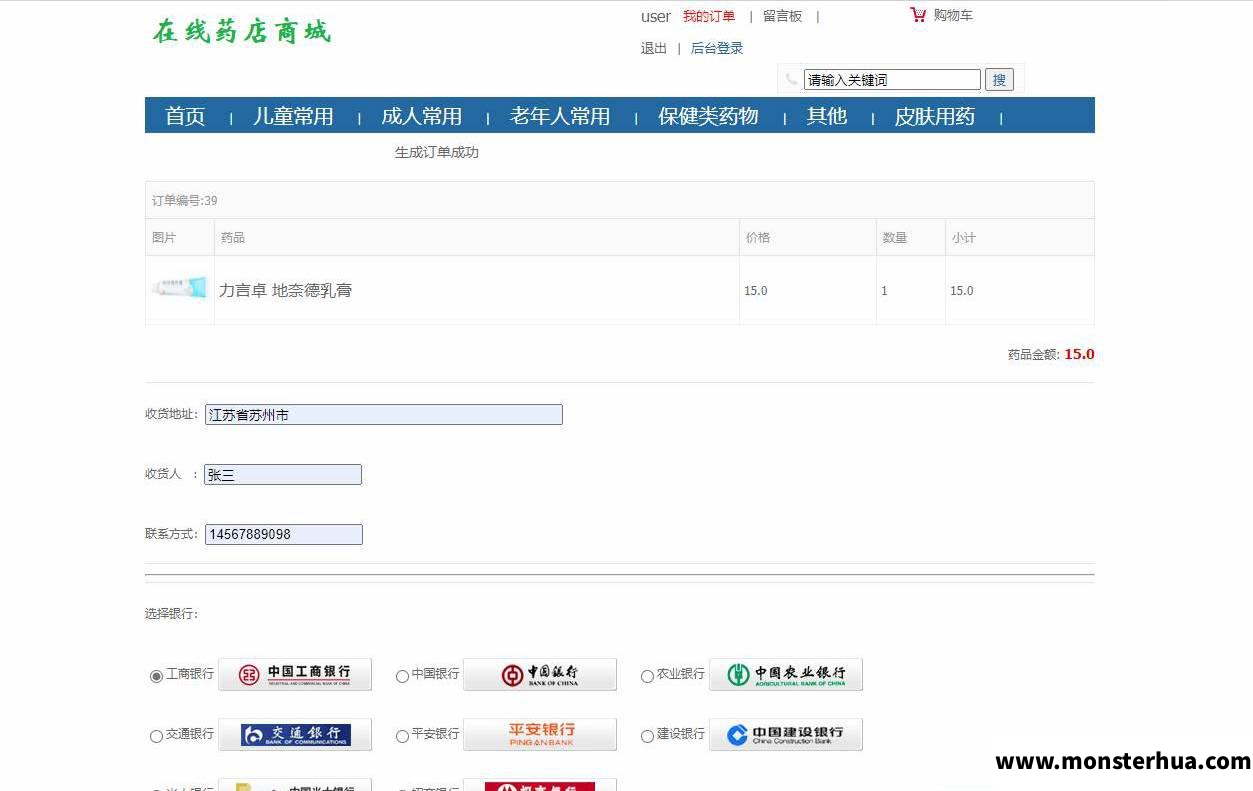Select the 农业银行 radio button

(x=647, y=677)
